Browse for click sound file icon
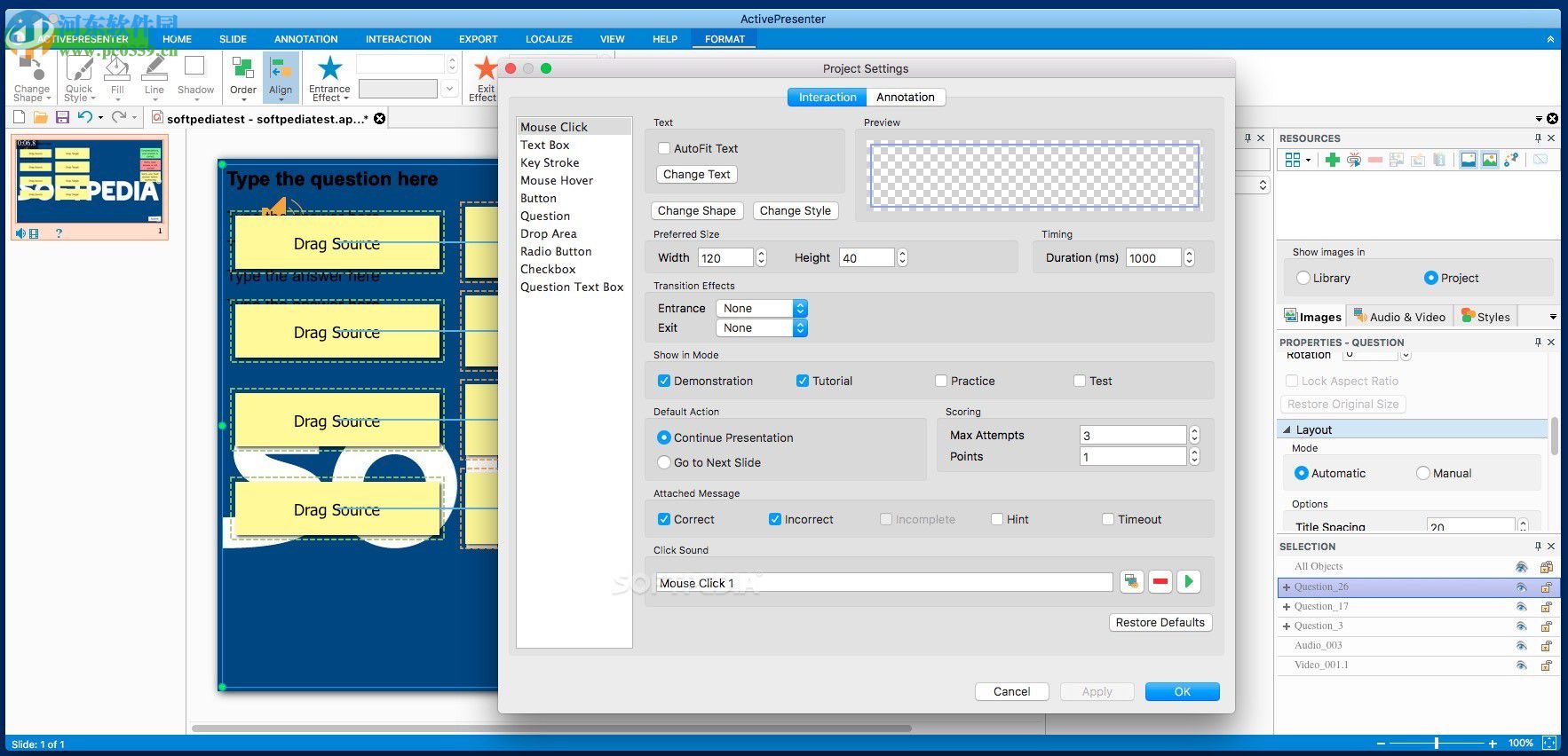 tap(1131, 582)
